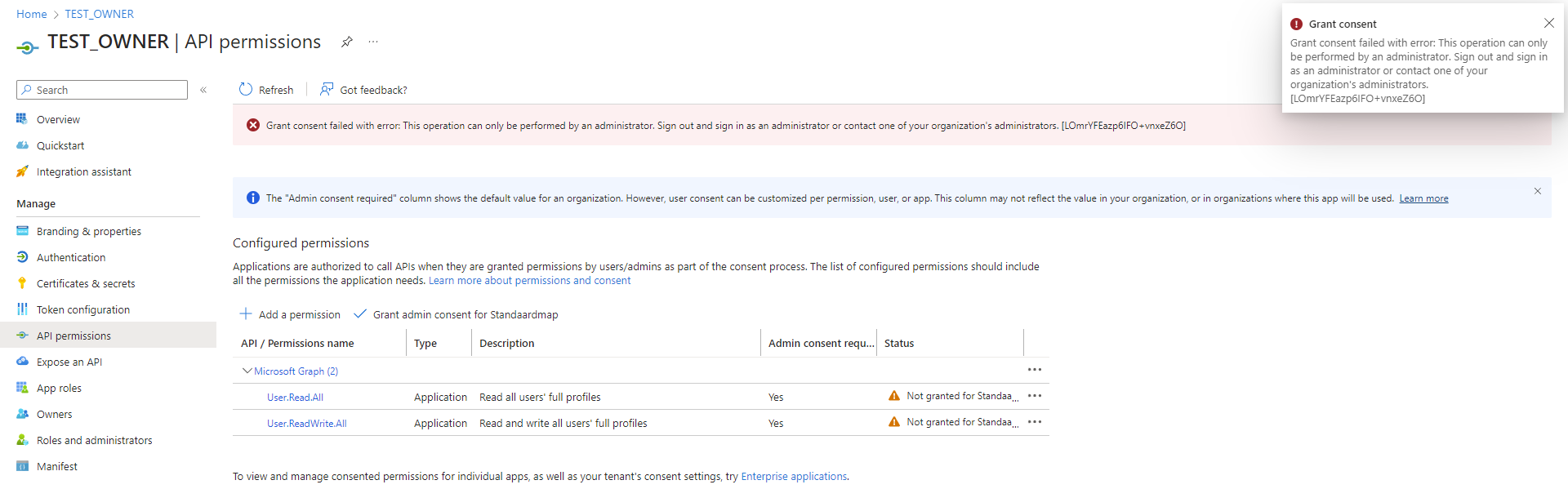Viewport: 1568px width, 489px height.
Task: Dismiss the Grant consent notification
Action: pos(1549,23)
